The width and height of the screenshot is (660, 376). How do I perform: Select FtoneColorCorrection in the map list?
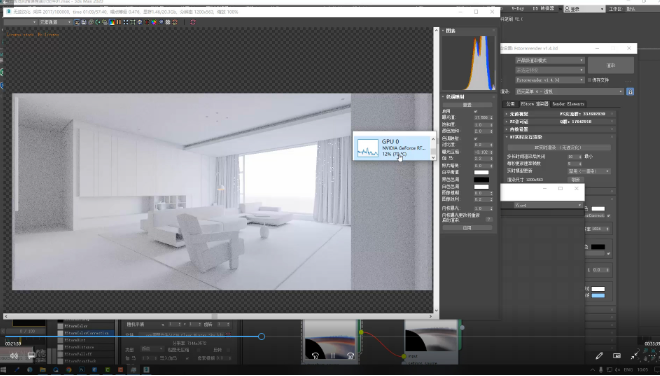pyautogui.click(x=87, y=333)
